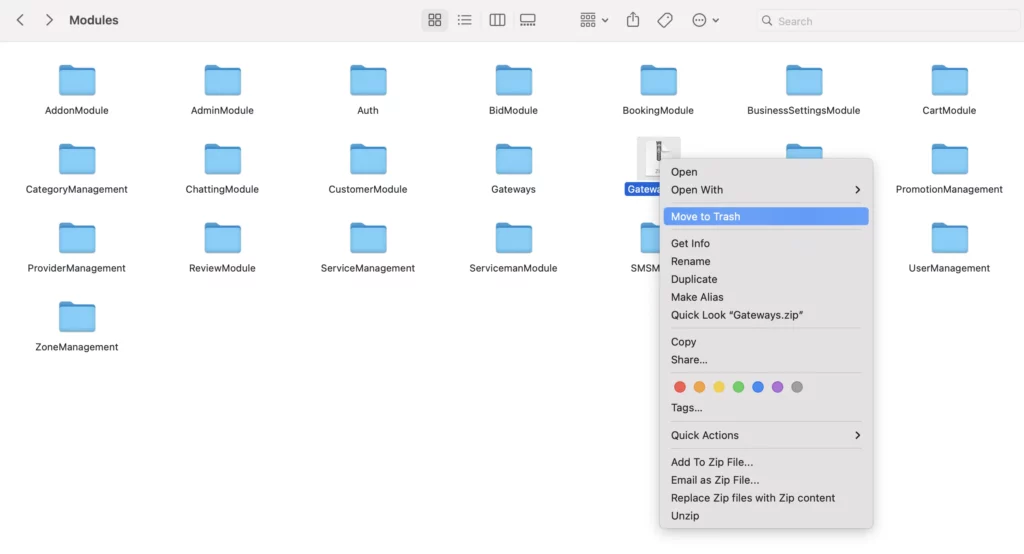Choose Duplicate in context menu

point(766,279)
